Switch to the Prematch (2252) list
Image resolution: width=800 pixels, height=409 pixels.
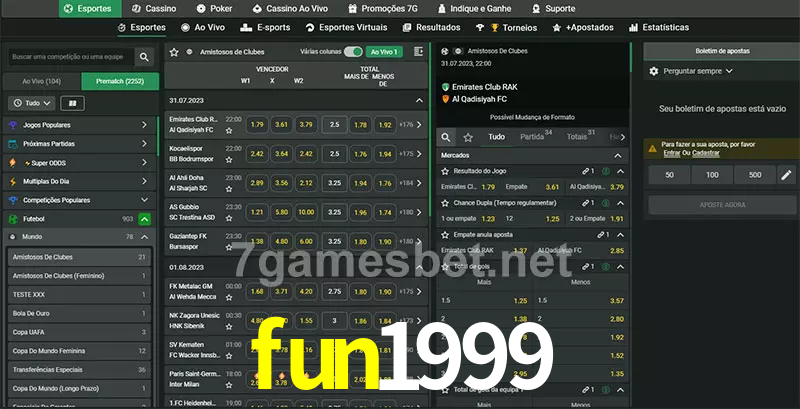coord(119,81)
